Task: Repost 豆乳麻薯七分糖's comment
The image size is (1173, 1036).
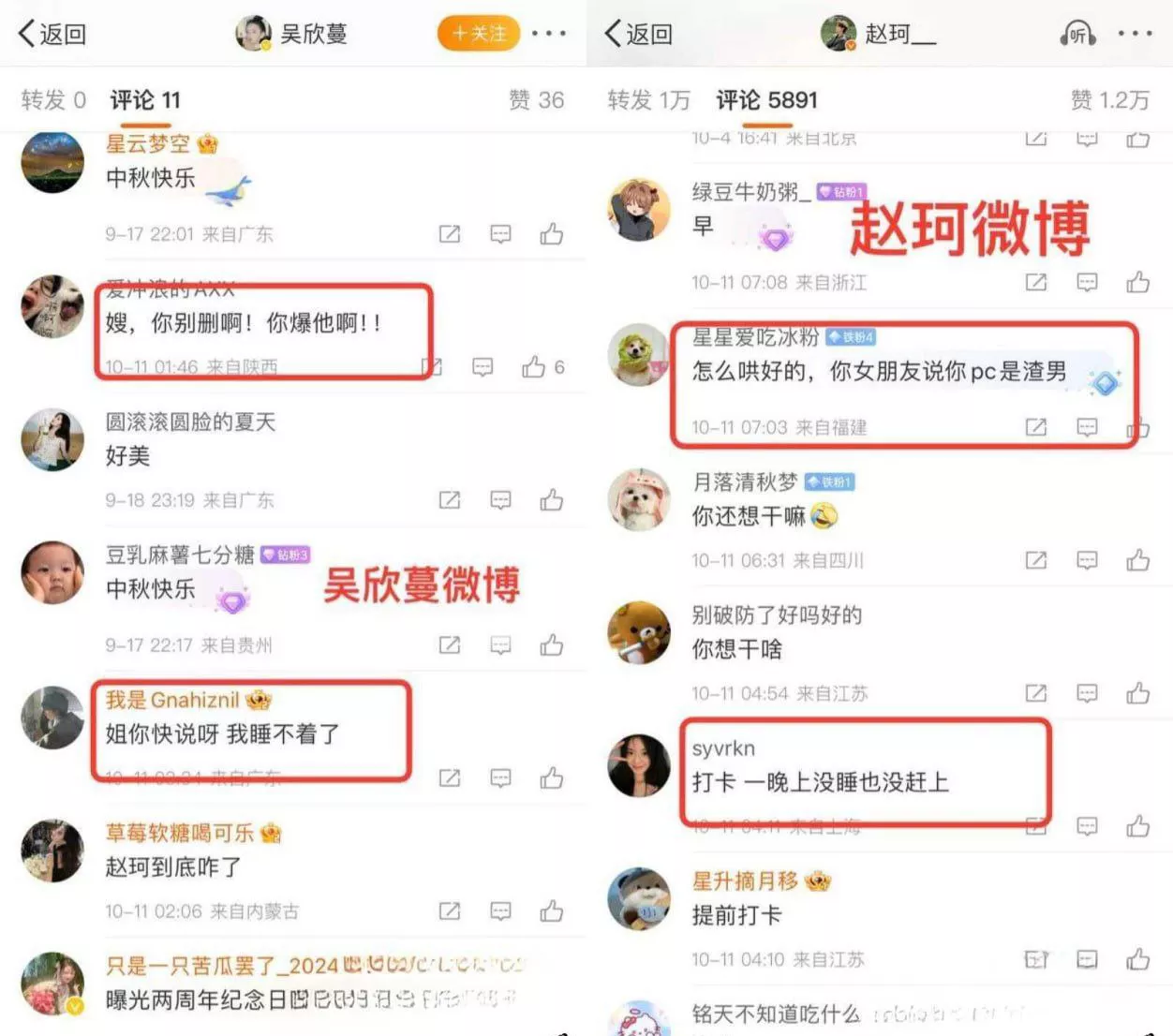Action: point(450,644)
